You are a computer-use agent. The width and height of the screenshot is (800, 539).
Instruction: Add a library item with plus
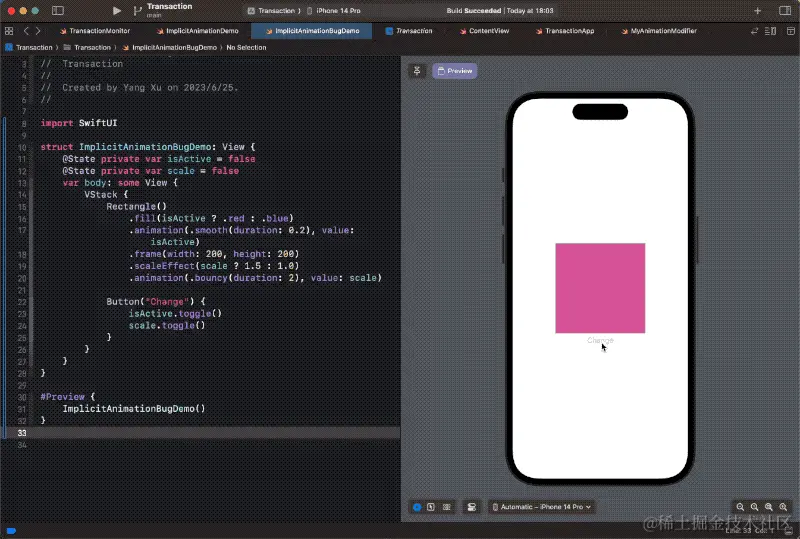click(x=758, y=10)
